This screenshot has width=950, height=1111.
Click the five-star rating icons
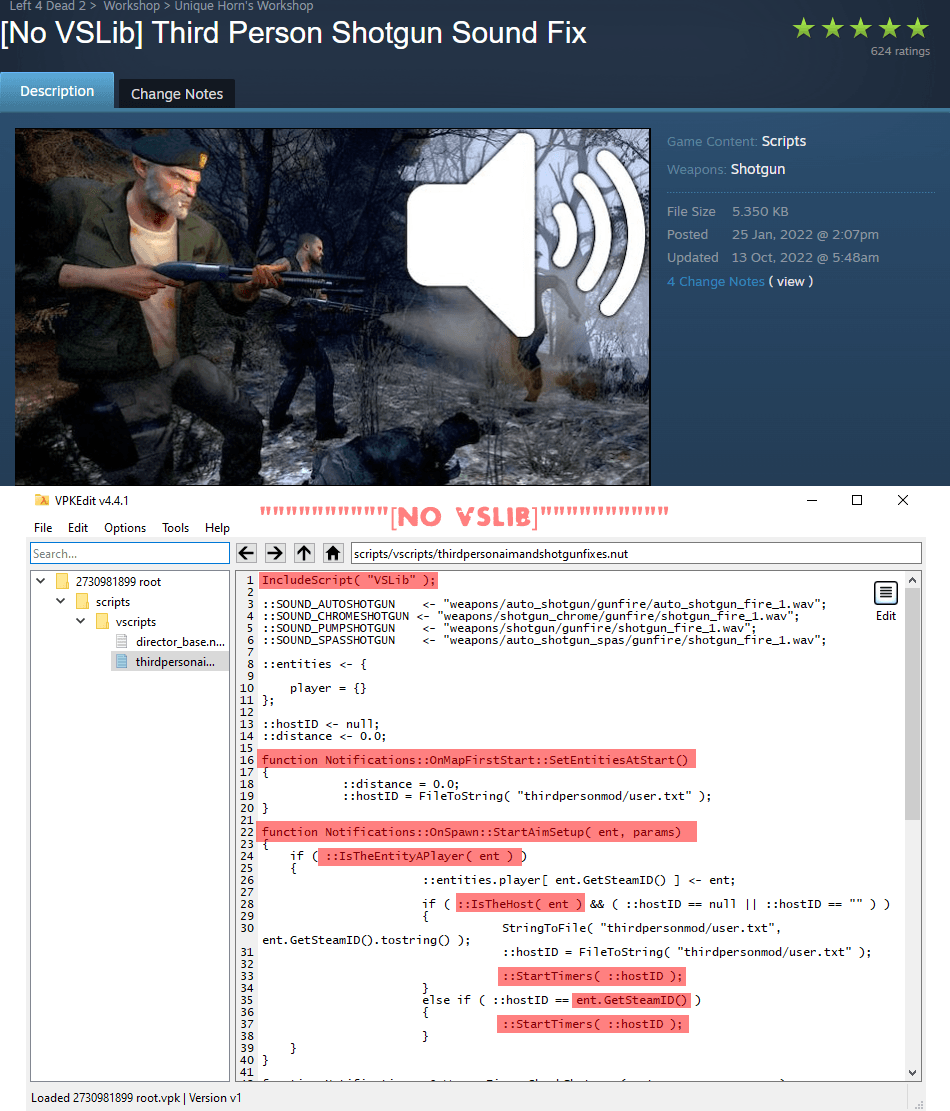tap(861, 28)
